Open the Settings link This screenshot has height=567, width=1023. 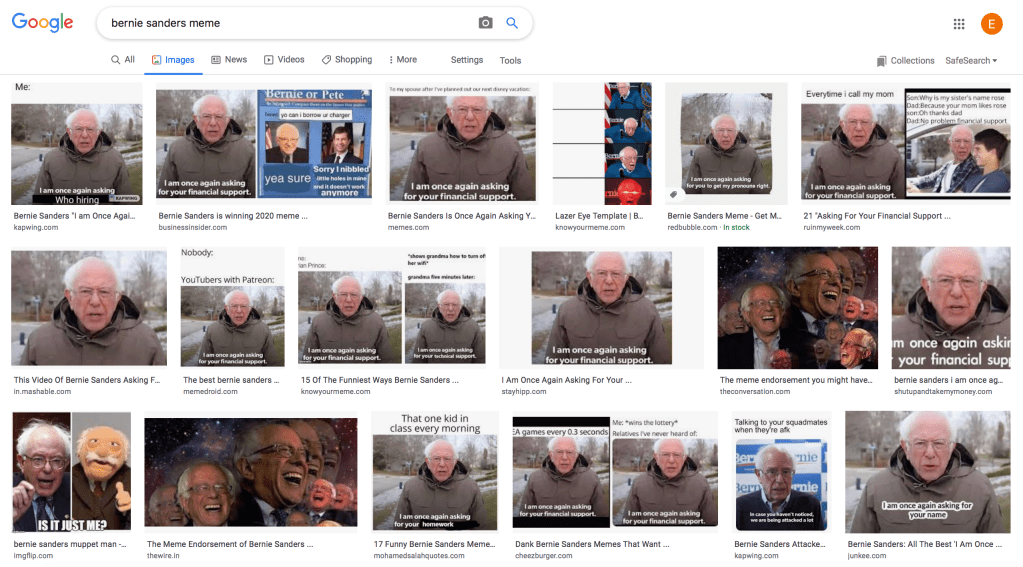click(x=466, y=60)
